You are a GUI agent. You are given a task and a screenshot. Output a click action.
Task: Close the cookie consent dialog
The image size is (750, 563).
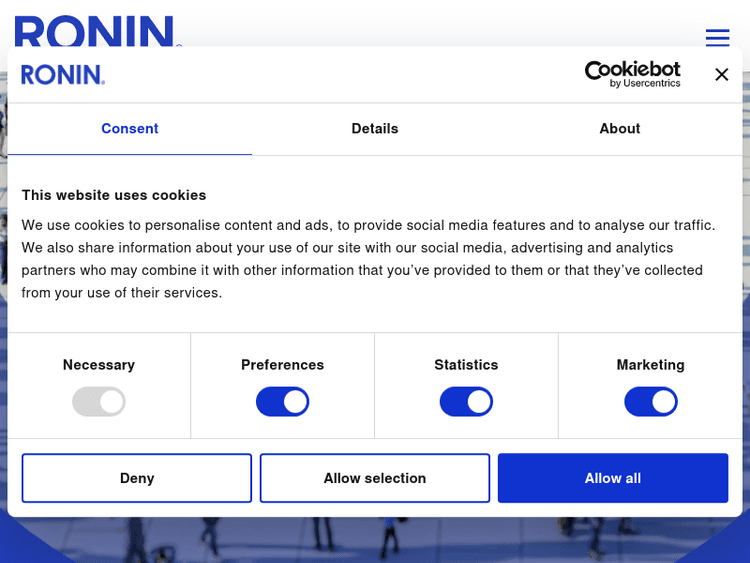pos(721,75)
